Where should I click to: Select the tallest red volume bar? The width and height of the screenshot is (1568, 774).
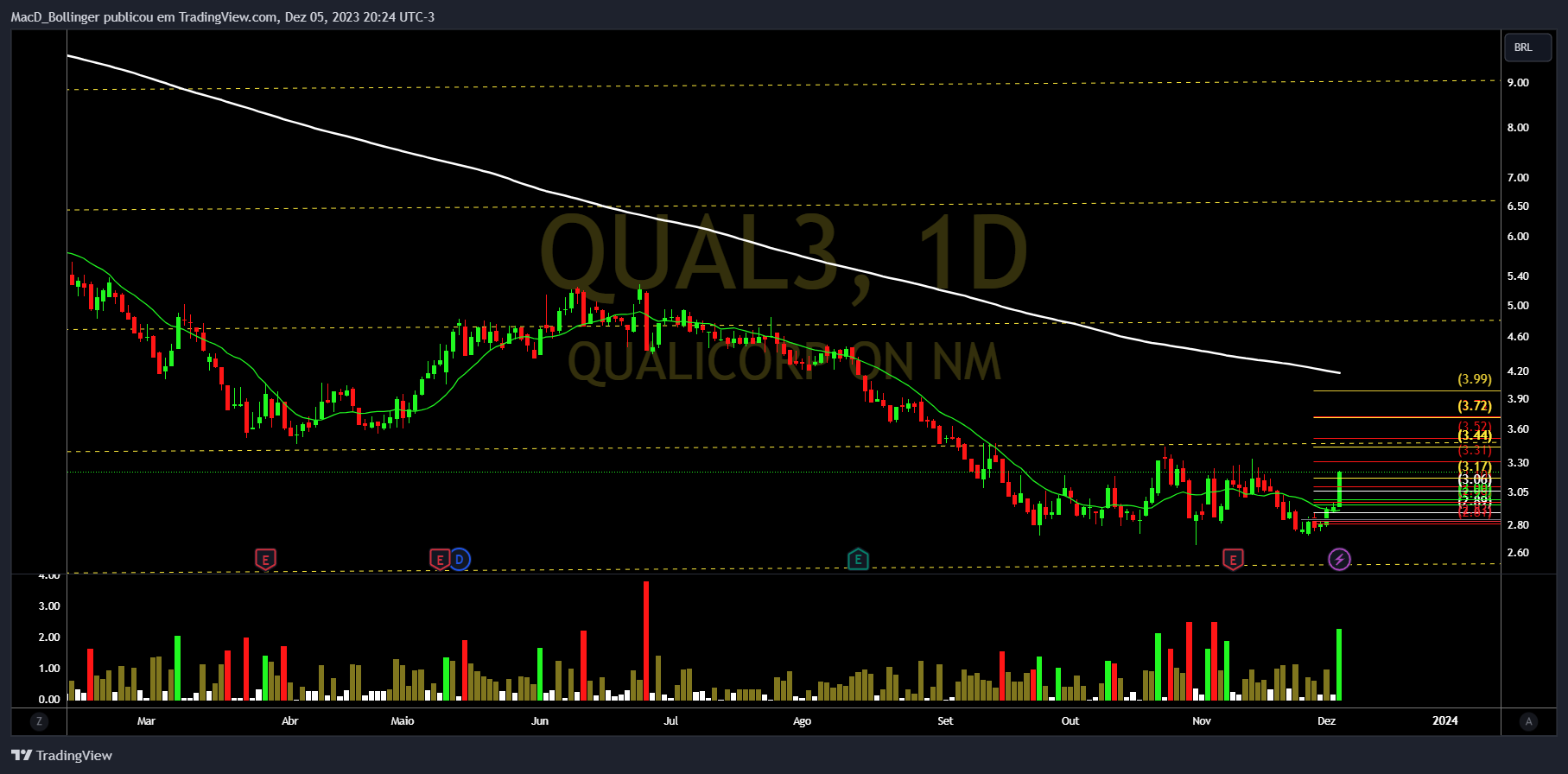click(646, 640)
